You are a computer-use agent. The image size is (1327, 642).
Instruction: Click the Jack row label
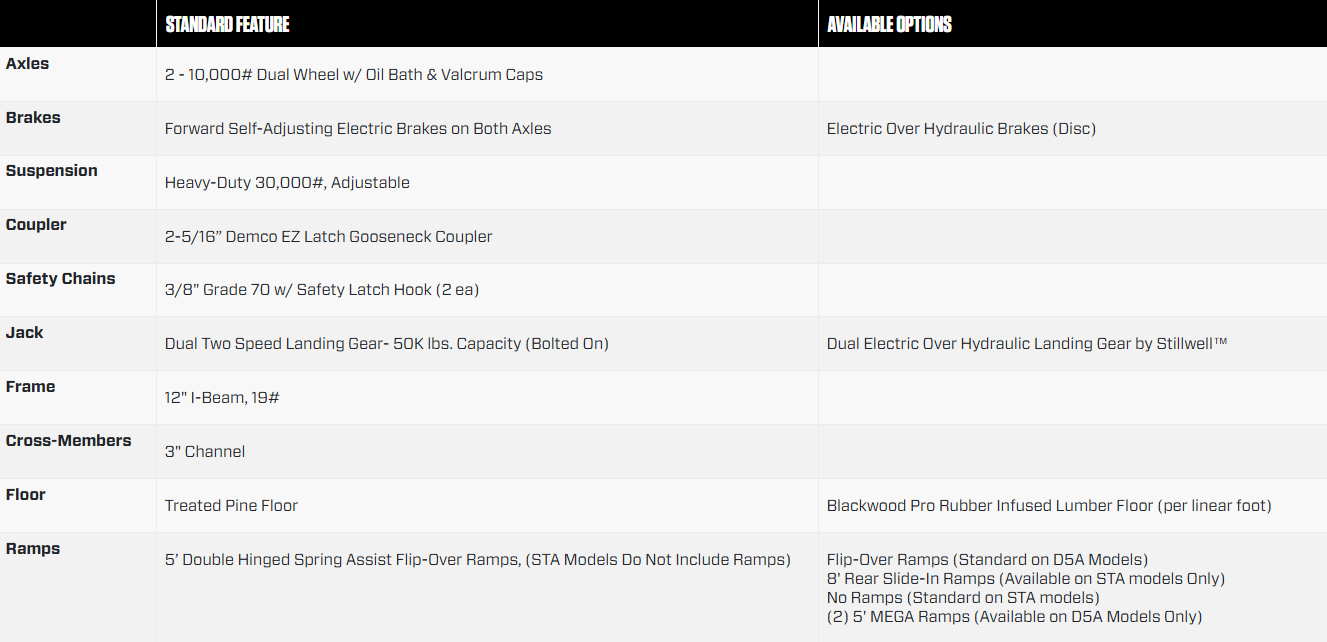[24, 333]
